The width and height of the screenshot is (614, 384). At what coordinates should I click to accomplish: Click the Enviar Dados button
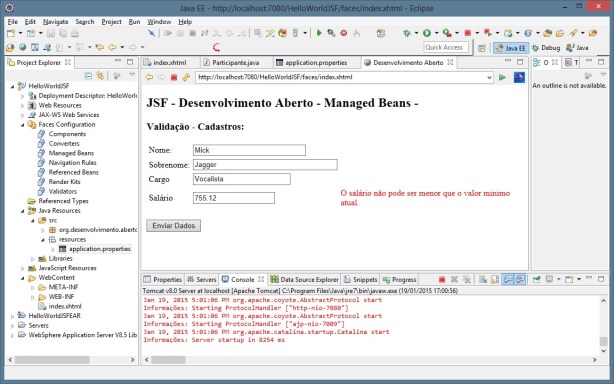[x=173, y=225]
